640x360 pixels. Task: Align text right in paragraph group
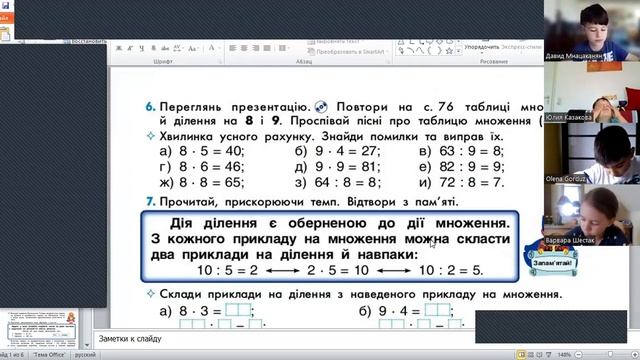tap(256, 48)
